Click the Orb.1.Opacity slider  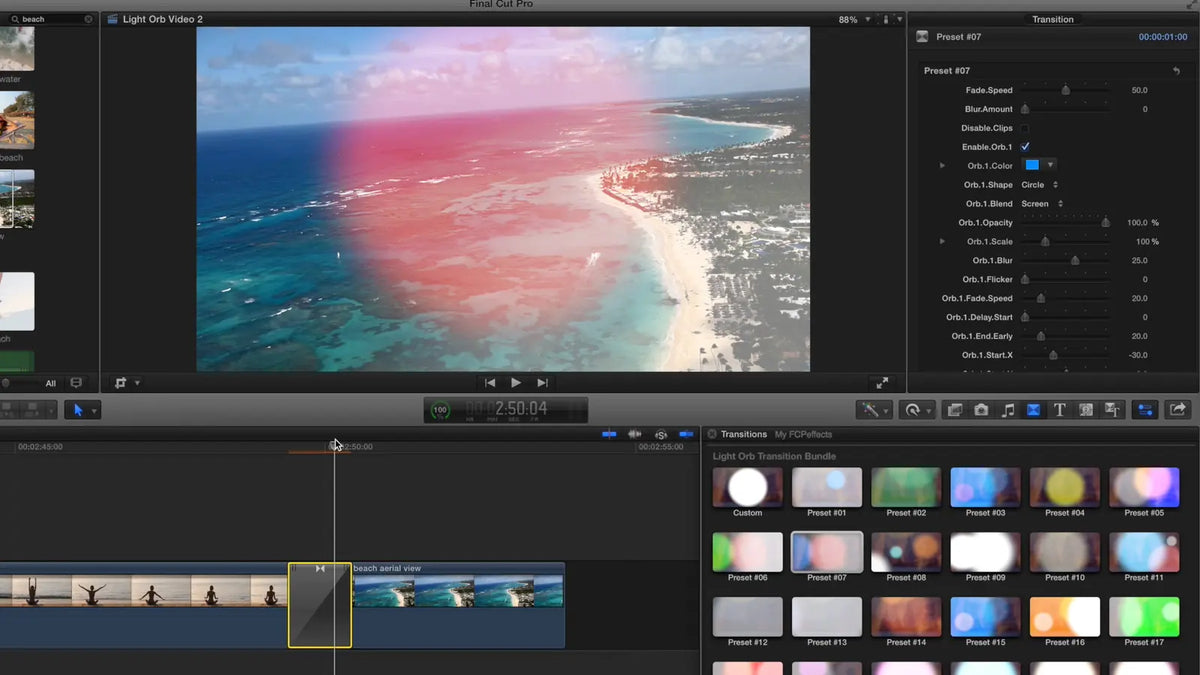(1064, 223)
